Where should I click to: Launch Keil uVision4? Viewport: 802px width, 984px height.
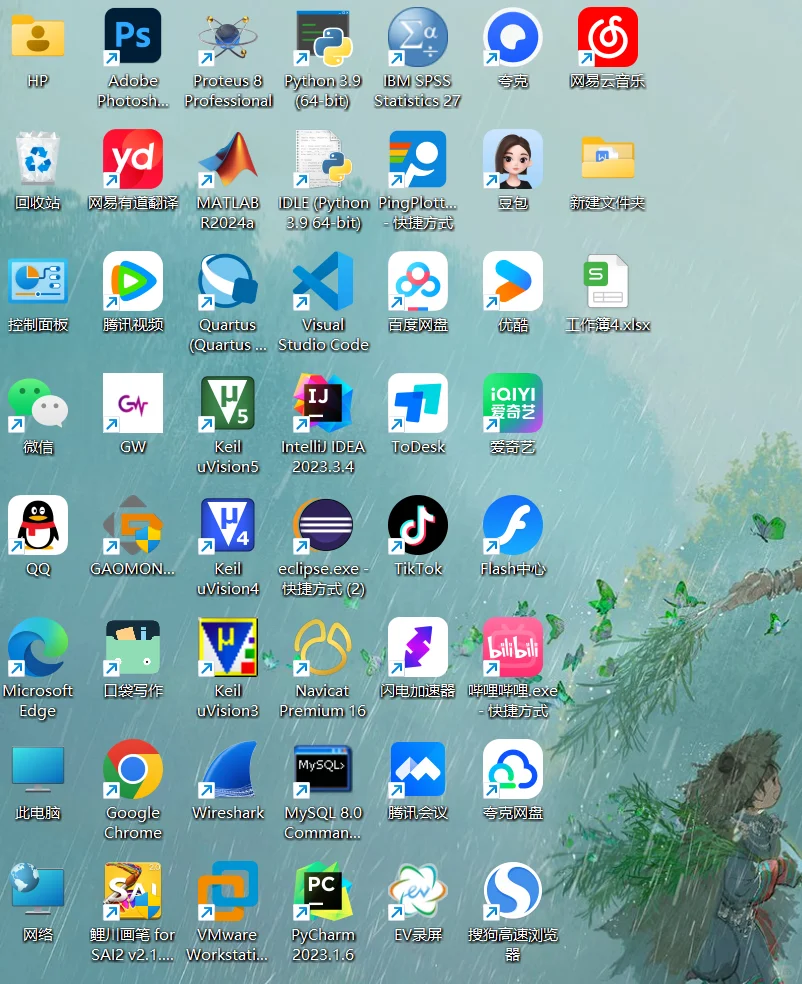click(228, 525)
